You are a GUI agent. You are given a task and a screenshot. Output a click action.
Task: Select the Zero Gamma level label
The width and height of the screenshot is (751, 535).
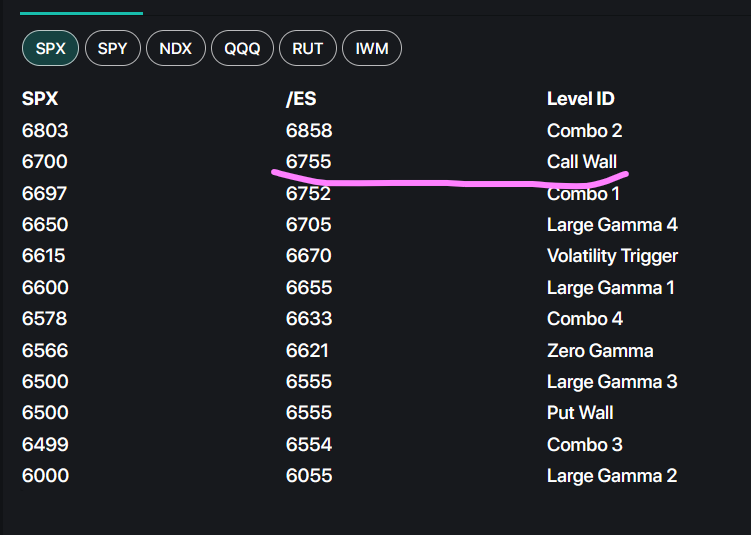(x=600, y=351)
